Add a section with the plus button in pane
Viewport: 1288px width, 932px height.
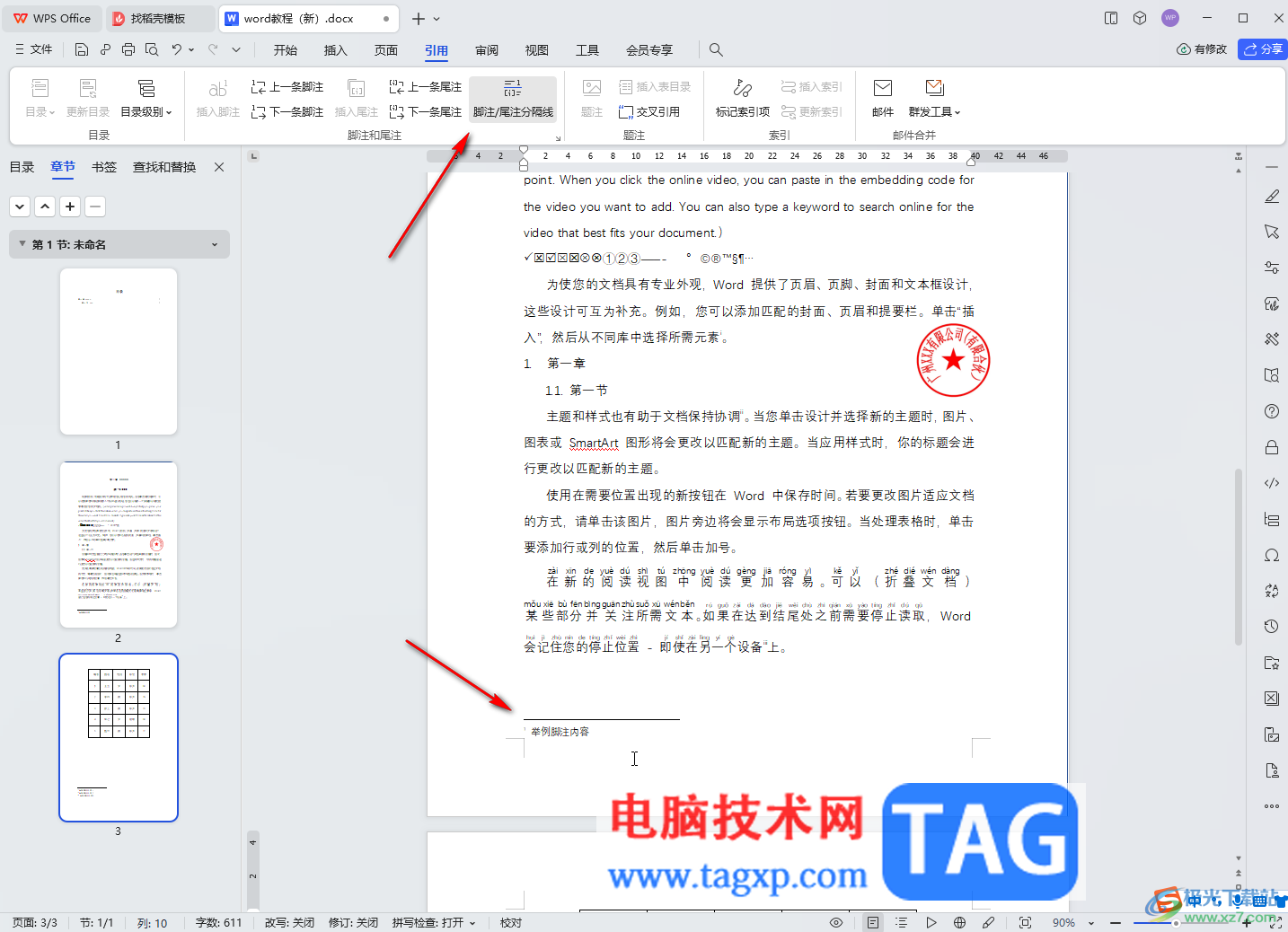(70, 207)
